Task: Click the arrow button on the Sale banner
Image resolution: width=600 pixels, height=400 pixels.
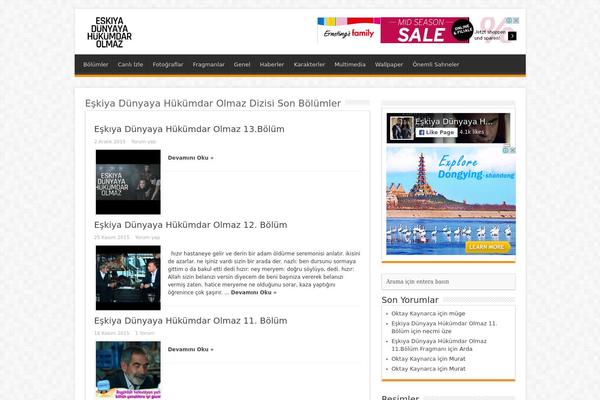Action: coord(512,36)
